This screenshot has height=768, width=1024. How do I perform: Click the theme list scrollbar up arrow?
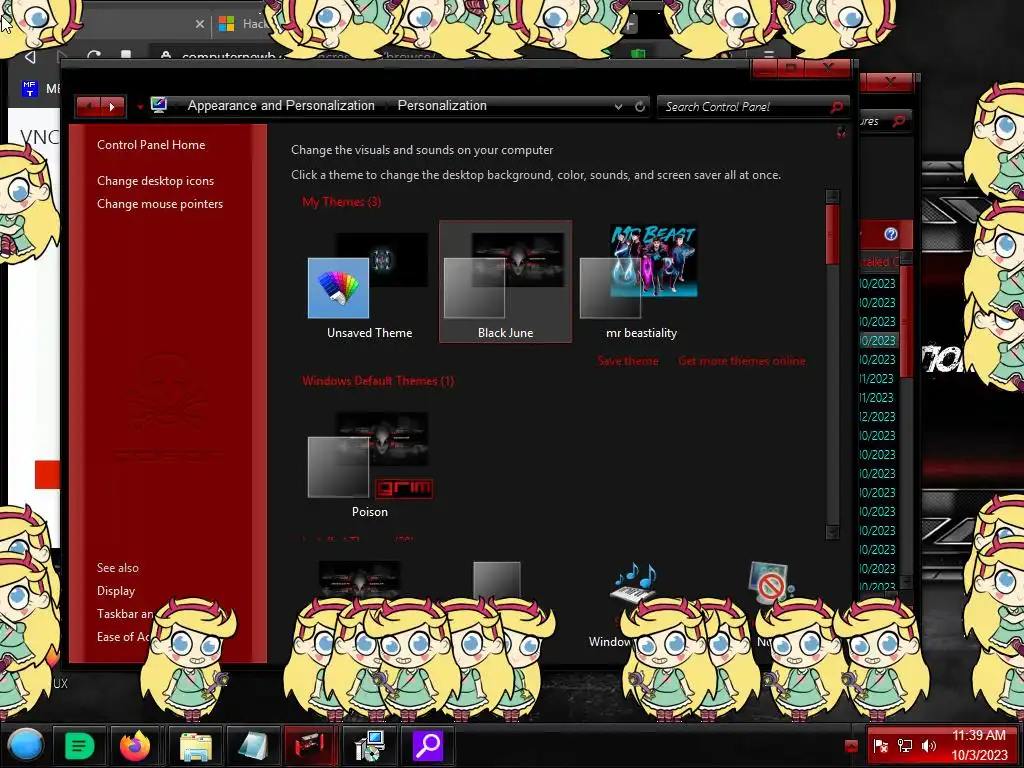[832, 196]
